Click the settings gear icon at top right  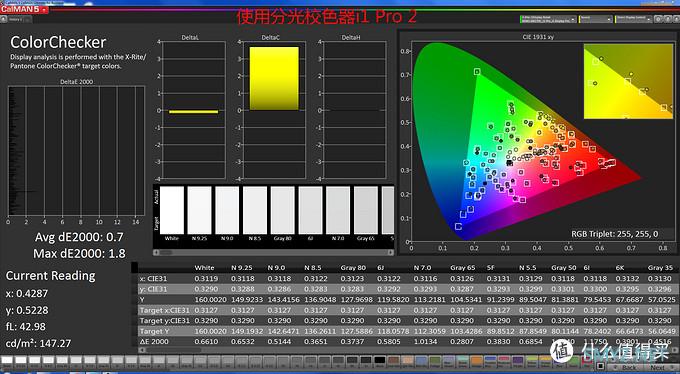(658, 19)
